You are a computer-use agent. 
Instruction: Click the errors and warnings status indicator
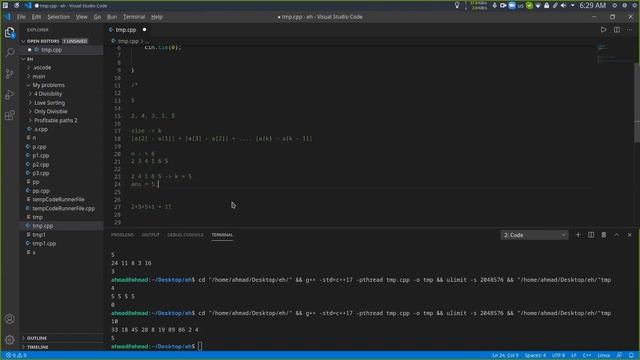pyautogui.click(x=16, y=356)
